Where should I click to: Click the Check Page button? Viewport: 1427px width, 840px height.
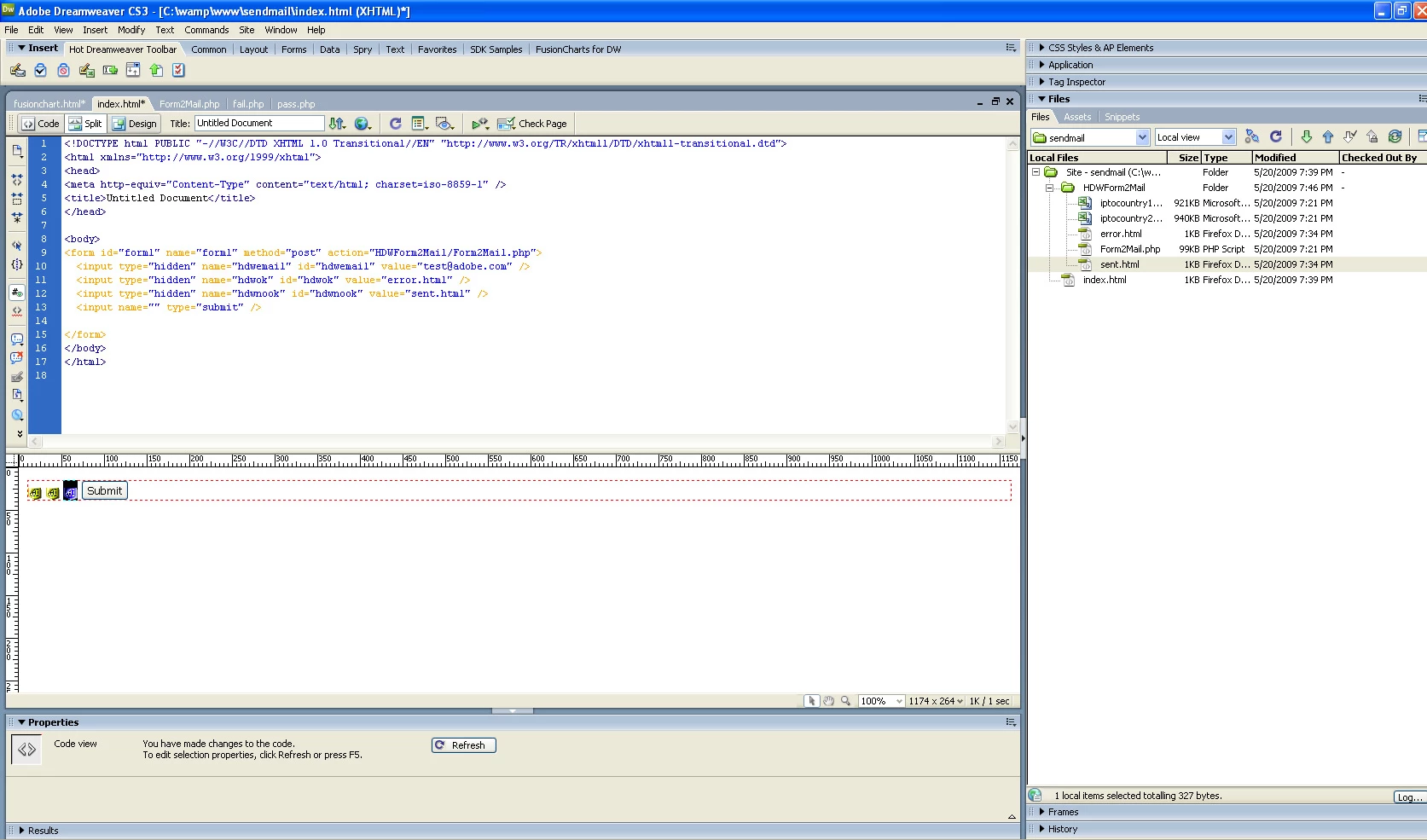[532, 124]
